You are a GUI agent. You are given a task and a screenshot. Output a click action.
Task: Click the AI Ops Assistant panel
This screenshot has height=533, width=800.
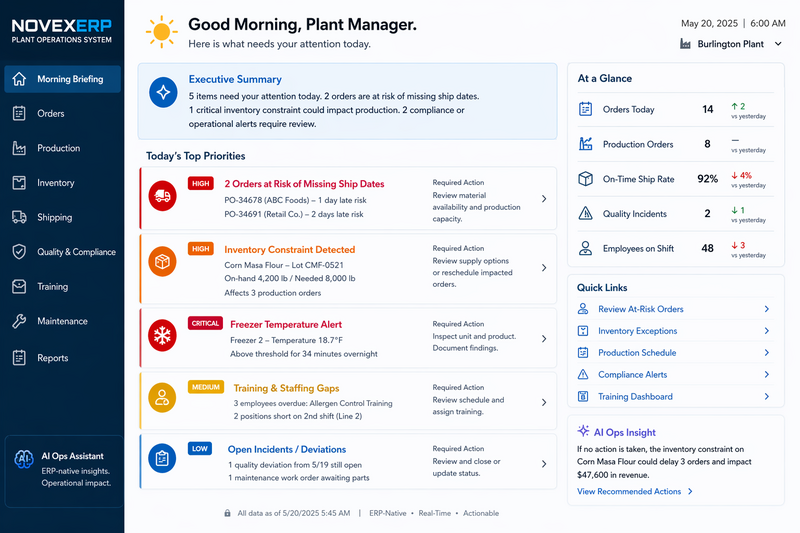[x=64, y=471]
